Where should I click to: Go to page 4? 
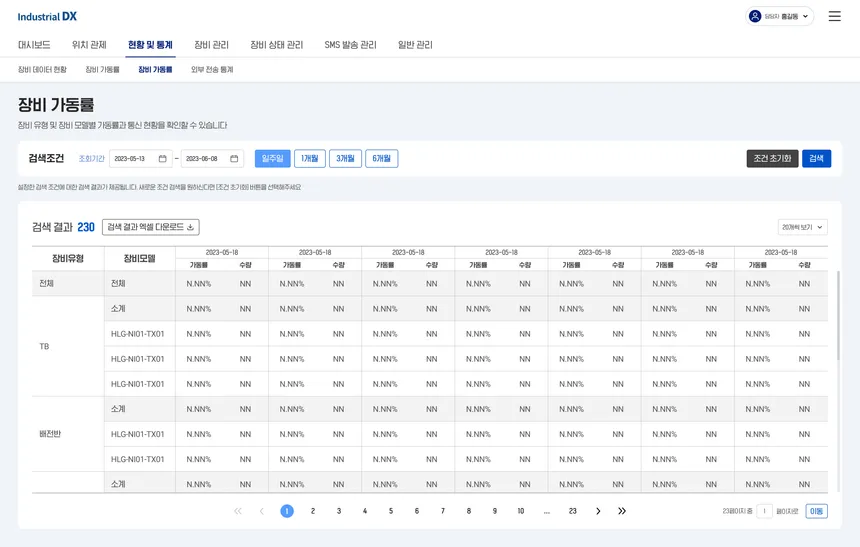coord(365,511)
